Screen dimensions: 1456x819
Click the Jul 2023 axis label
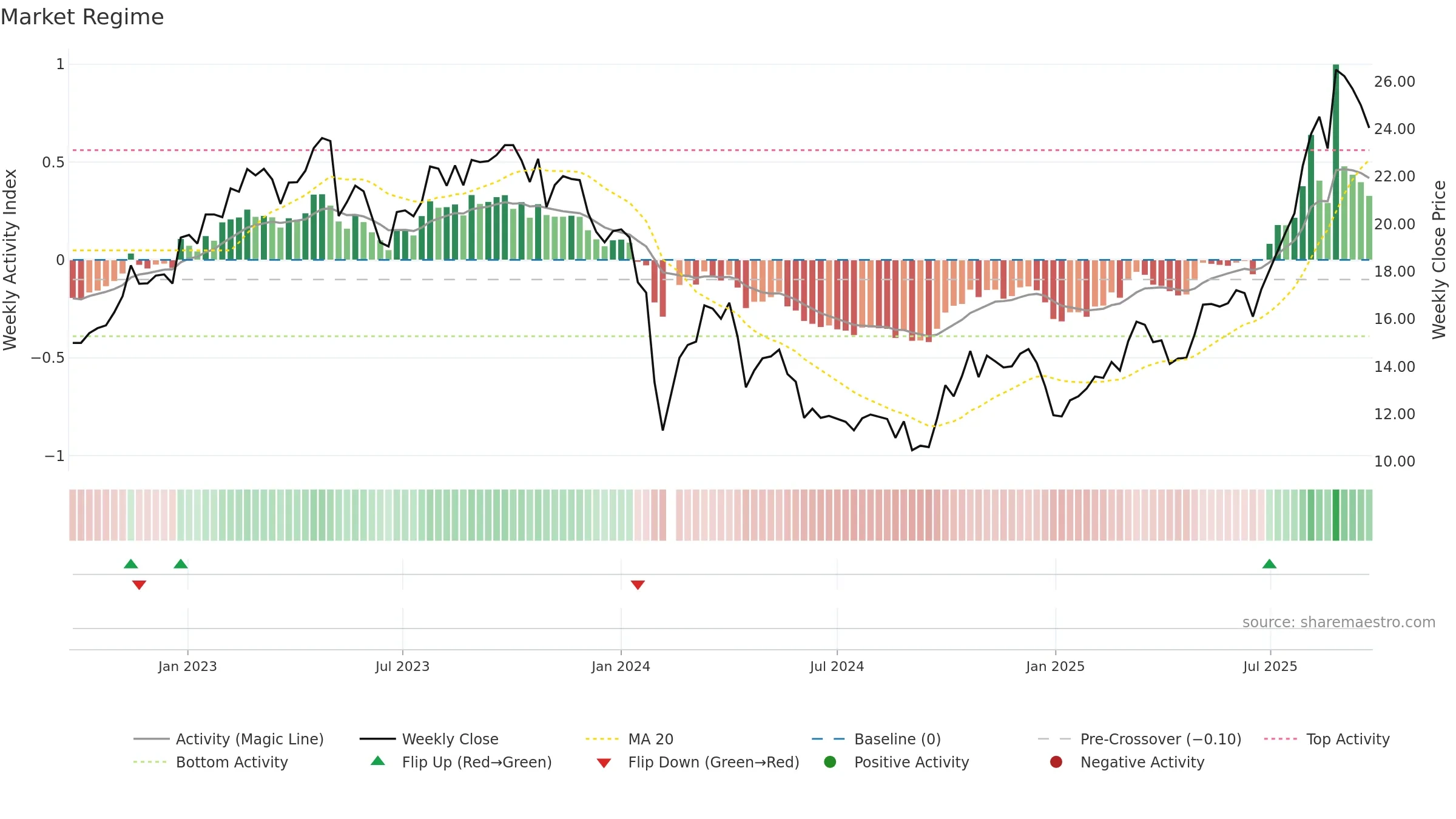pyautogui.click(x=402, y=666)
